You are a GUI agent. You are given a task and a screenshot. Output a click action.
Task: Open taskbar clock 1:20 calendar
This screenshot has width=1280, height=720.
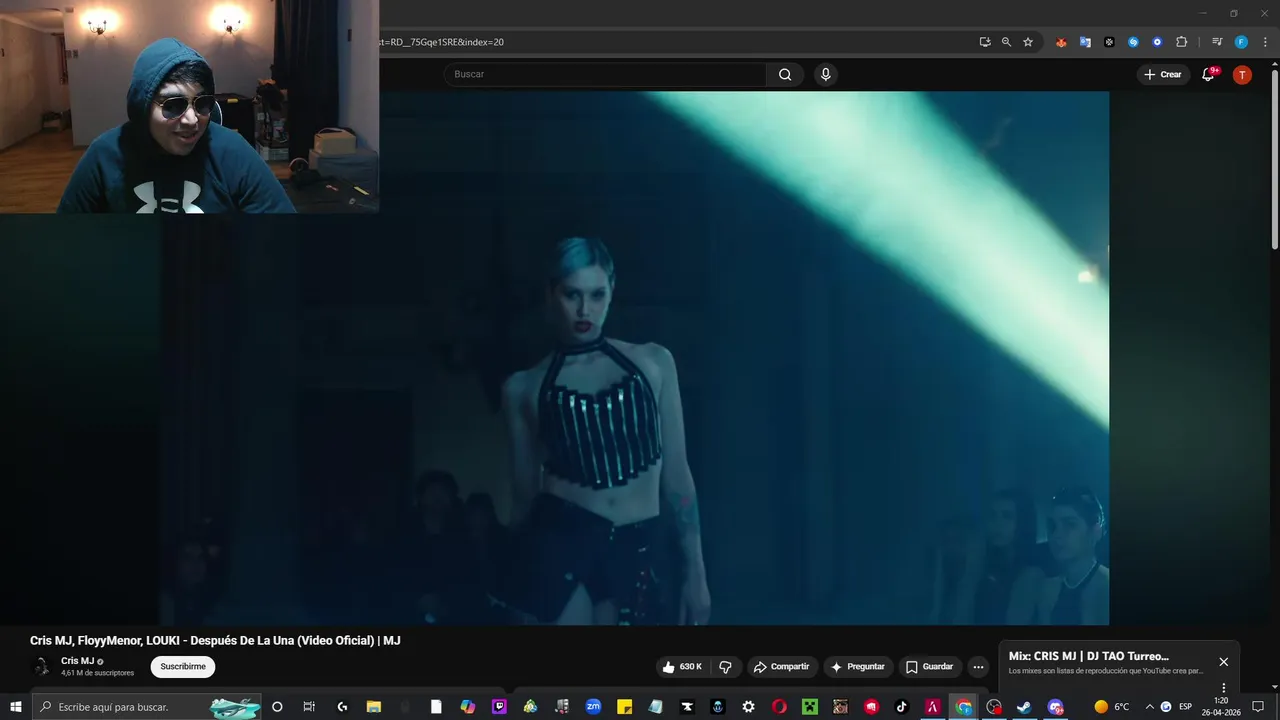coord(1221,707)
